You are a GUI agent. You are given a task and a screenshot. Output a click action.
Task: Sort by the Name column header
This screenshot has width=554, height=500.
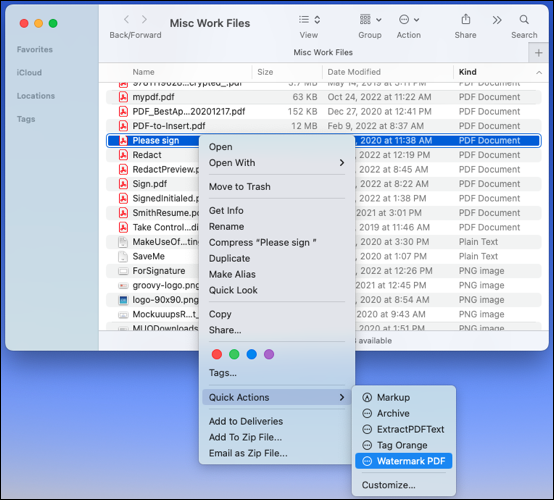coord(143,72)
